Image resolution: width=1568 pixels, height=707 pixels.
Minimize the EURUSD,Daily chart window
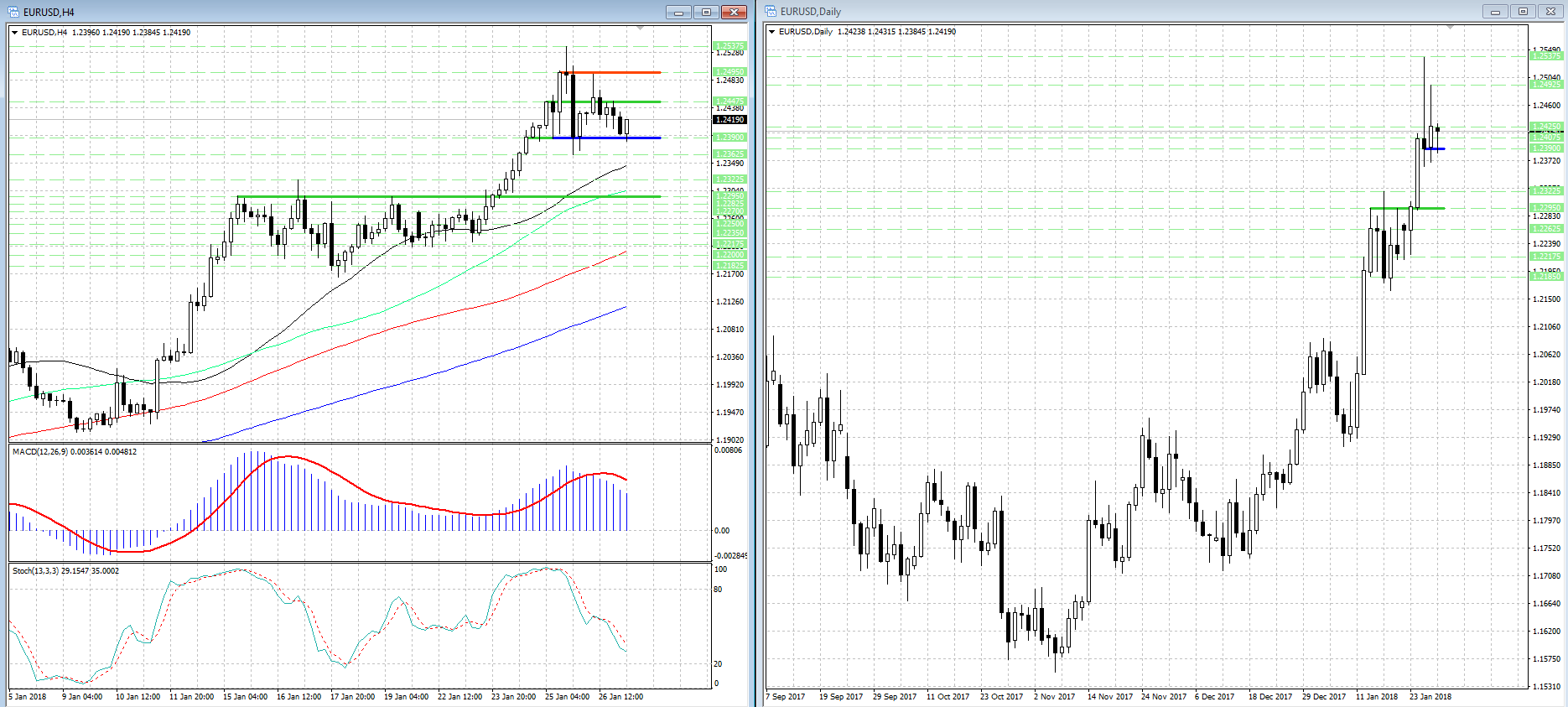(1494, 11)
